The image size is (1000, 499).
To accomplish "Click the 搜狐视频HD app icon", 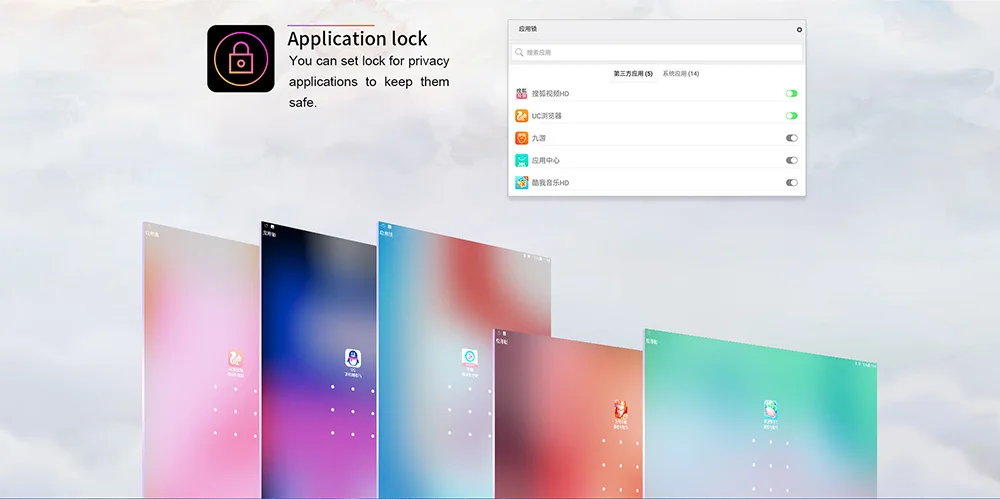I will click(522, 93).
